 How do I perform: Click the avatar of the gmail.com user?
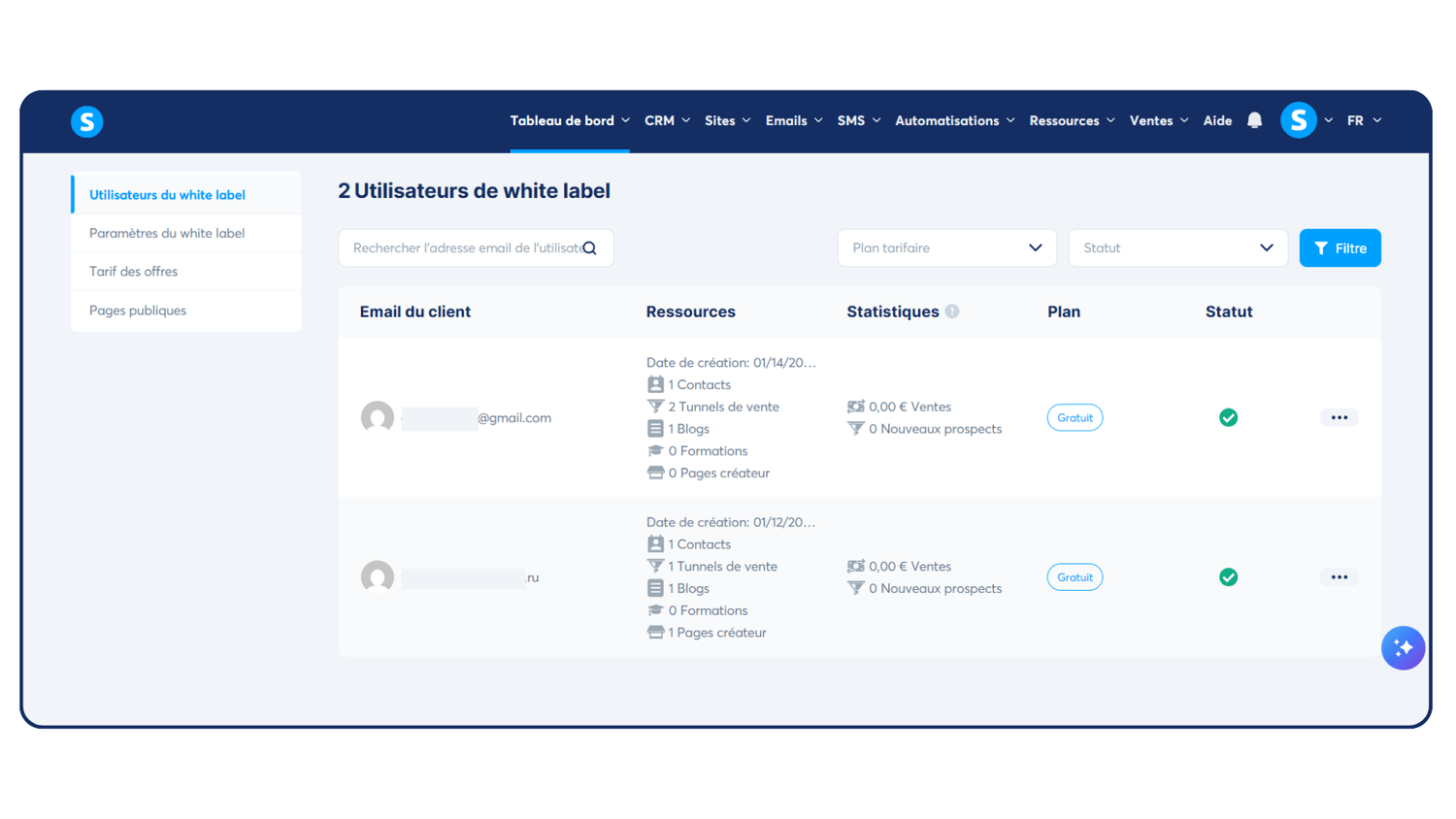pos(378,418)
